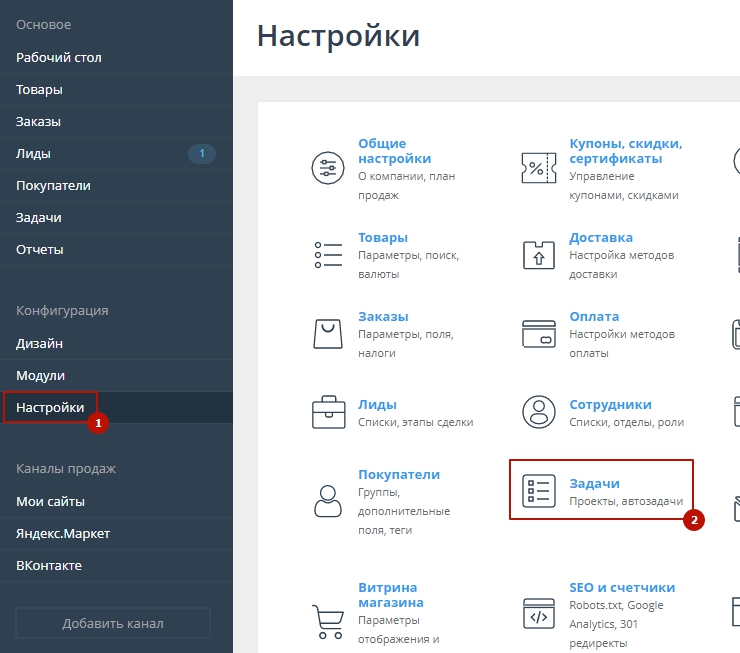Screen dimensions: 740x653
Task: Click the Оплата credit card icon
Action: 538,333
